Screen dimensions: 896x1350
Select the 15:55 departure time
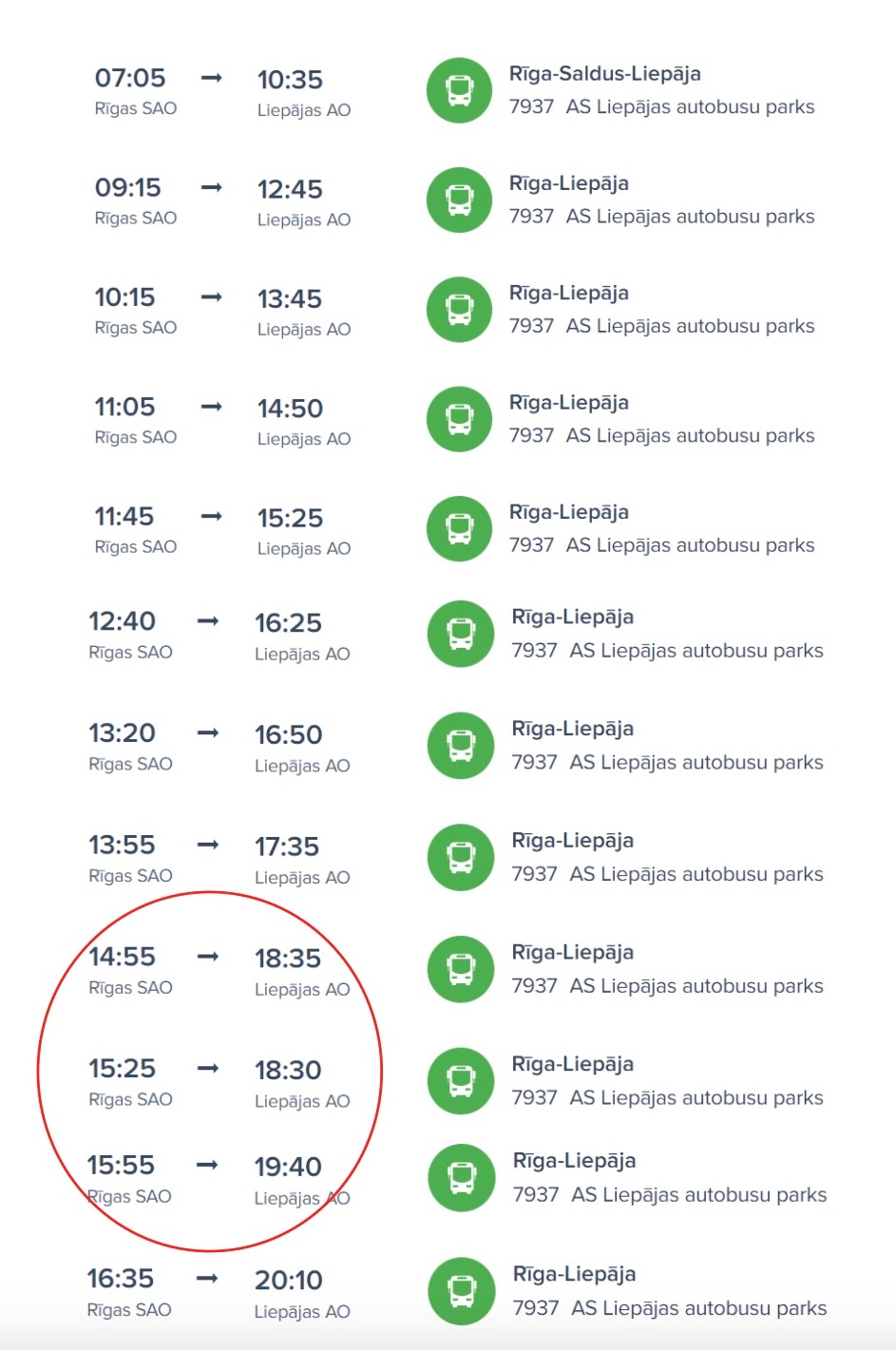tap(121, 1166)
